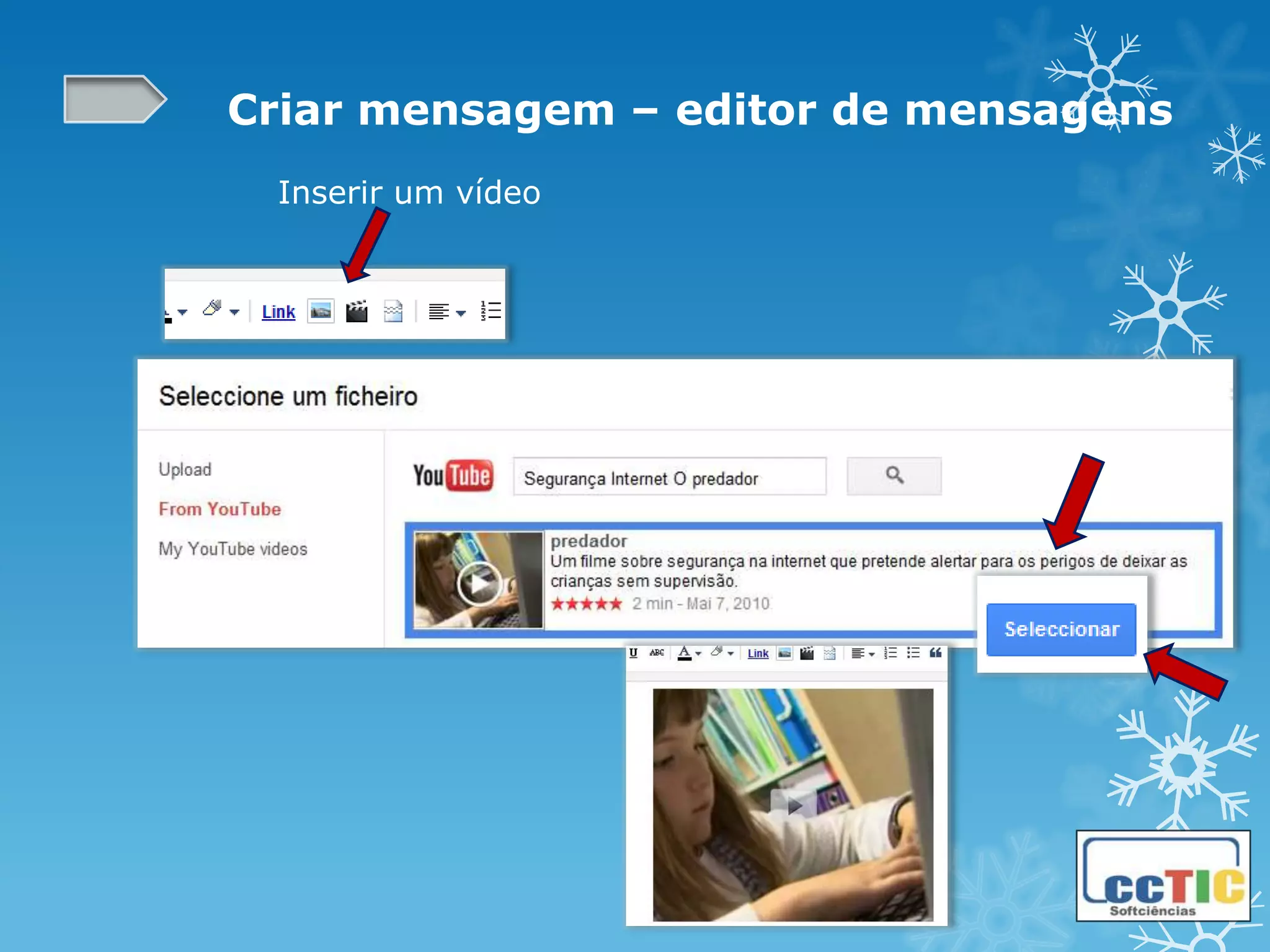Toggle strikethrough ABC in lower editor toolbar
1270x952 pixels.
(x=657, y=653)
